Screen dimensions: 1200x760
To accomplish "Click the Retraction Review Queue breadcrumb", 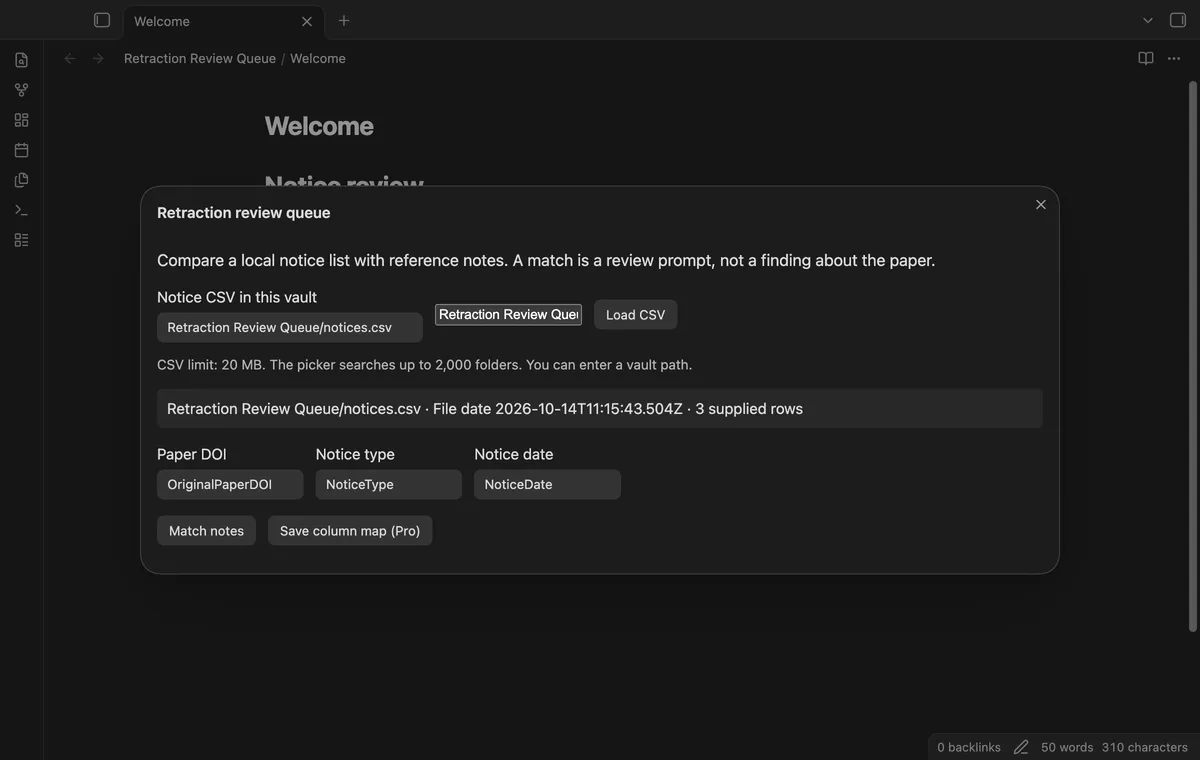I will pyautogui.click(x=200, y=58).
